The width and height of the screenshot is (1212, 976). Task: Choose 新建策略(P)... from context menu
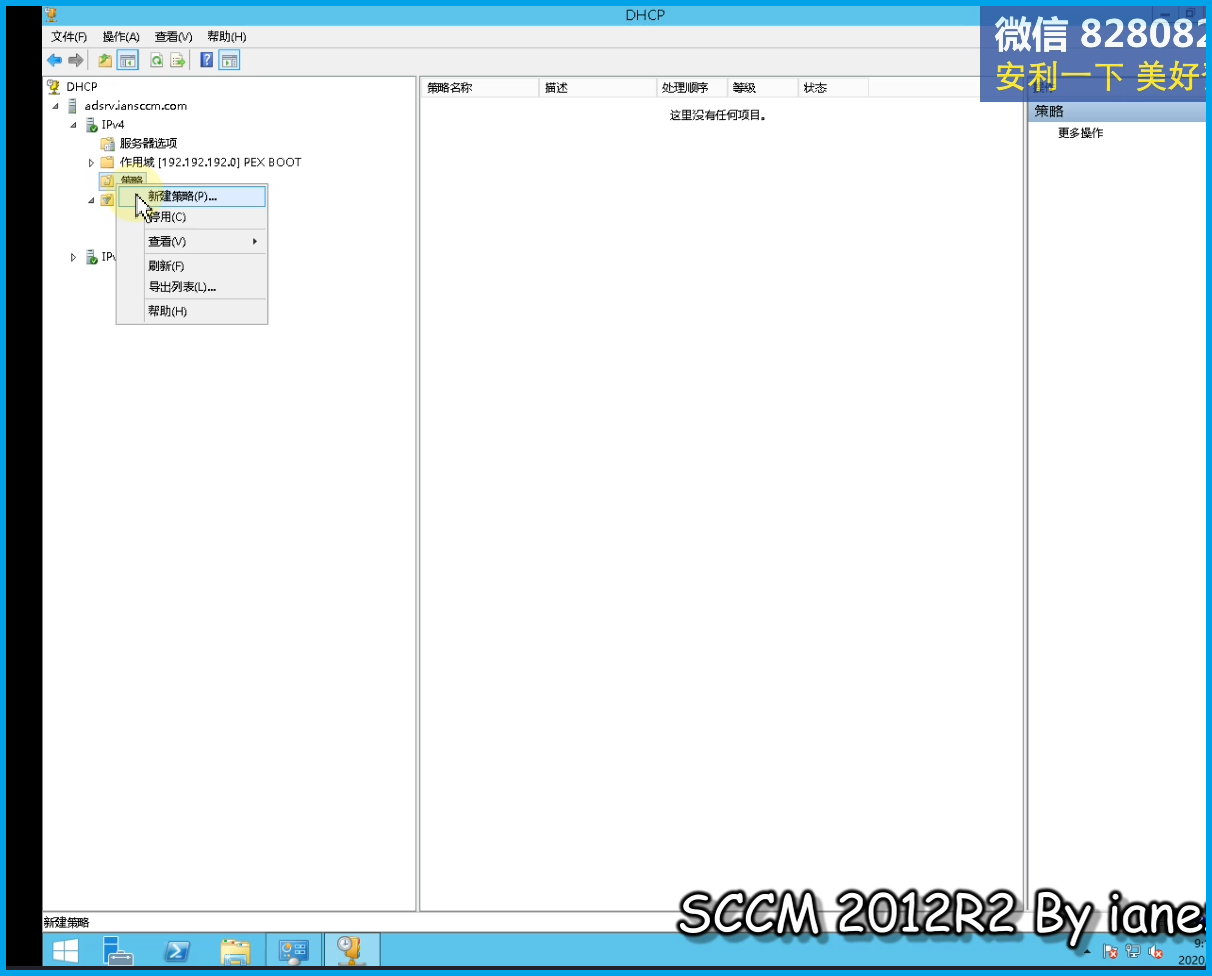pos(192,196)
